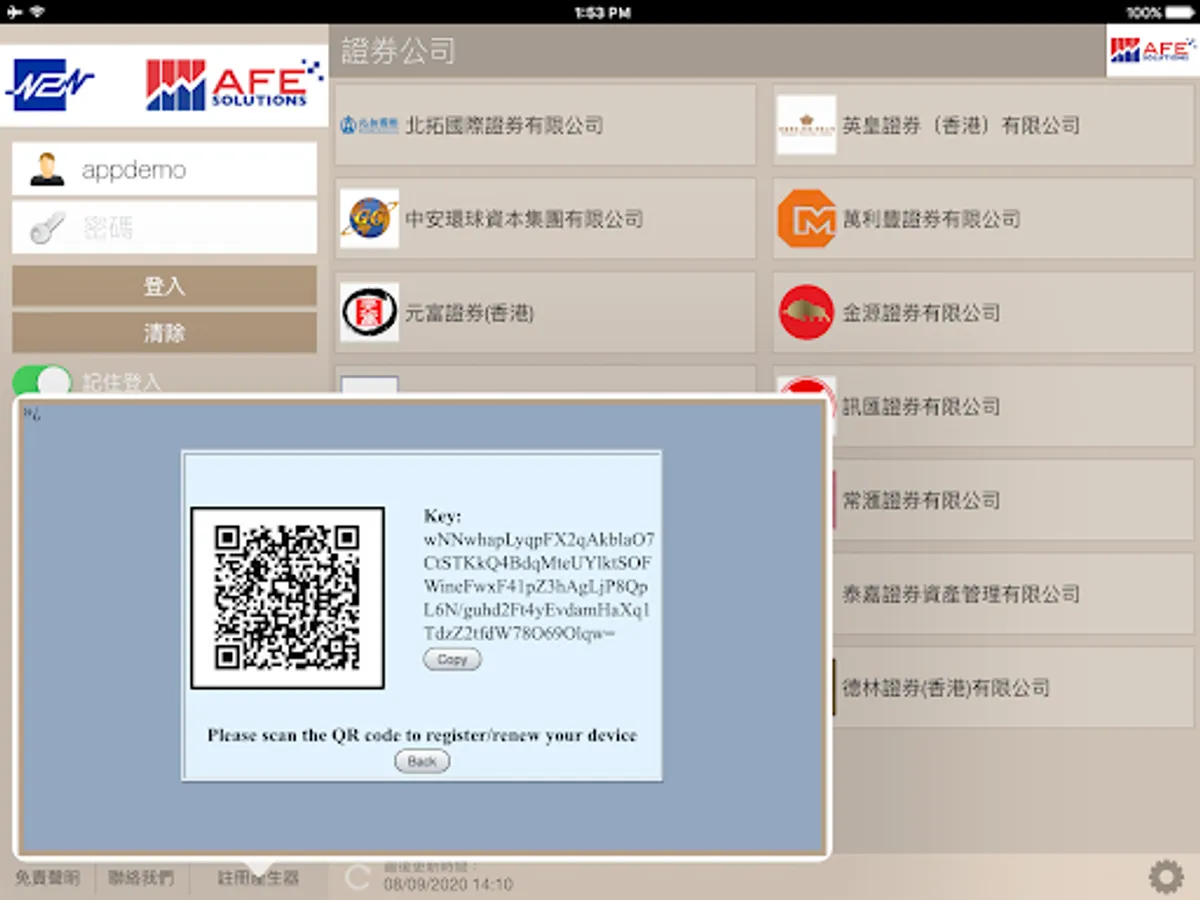Click the Key text string
1200x900 pixels.
coord(539,586)
